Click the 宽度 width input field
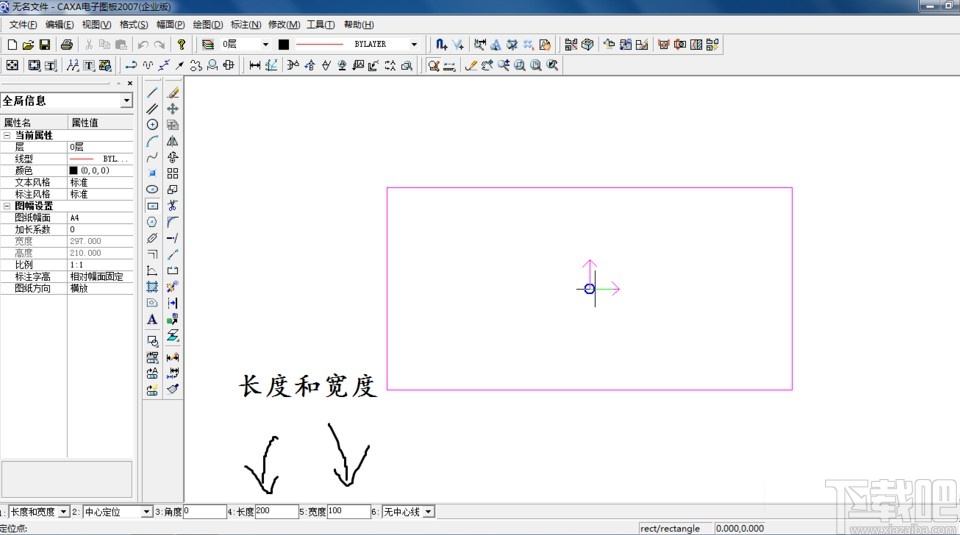The width and height of the screenshot is (960, 535). coord(348,512)
